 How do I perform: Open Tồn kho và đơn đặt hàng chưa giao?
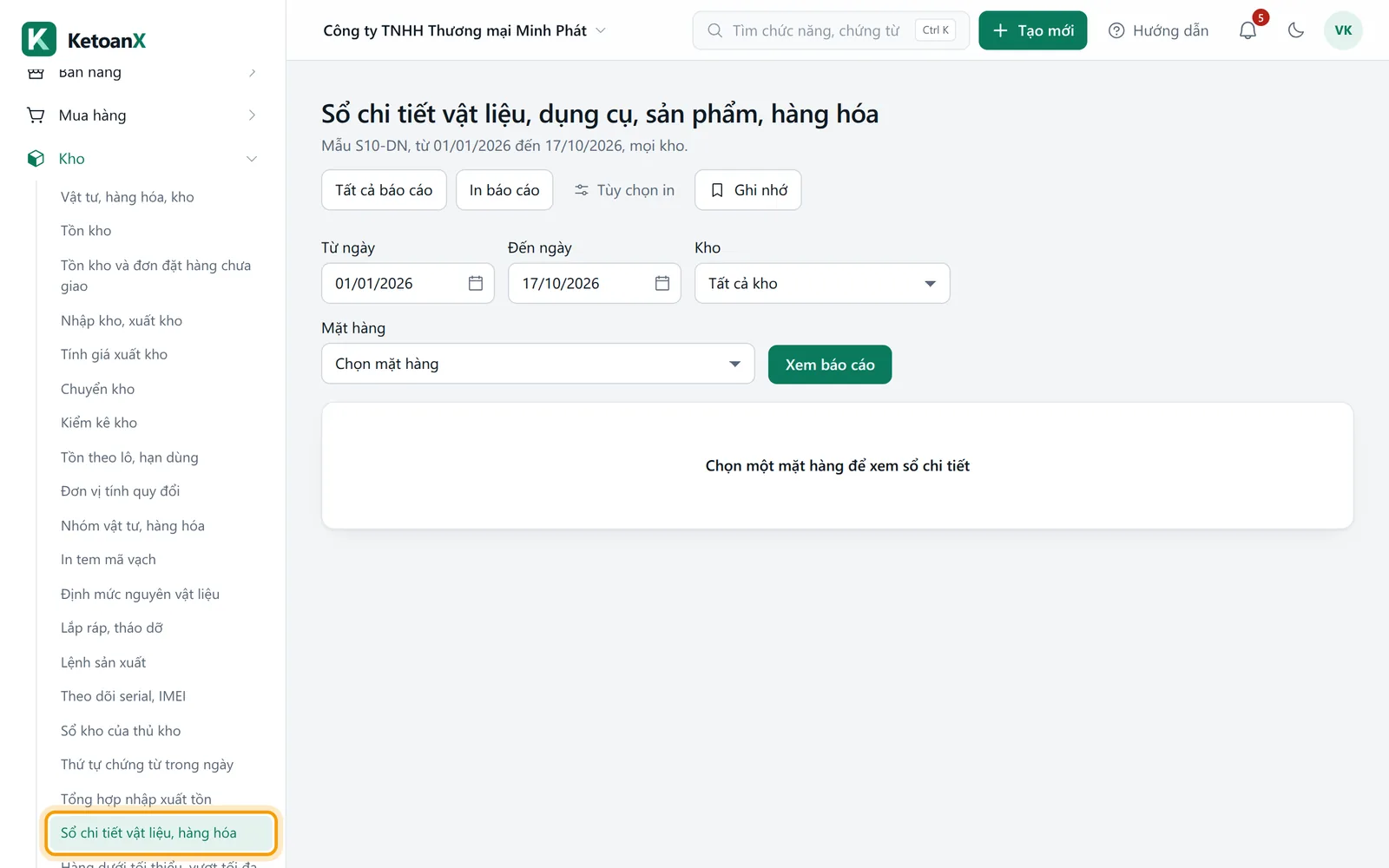point(156,275)
